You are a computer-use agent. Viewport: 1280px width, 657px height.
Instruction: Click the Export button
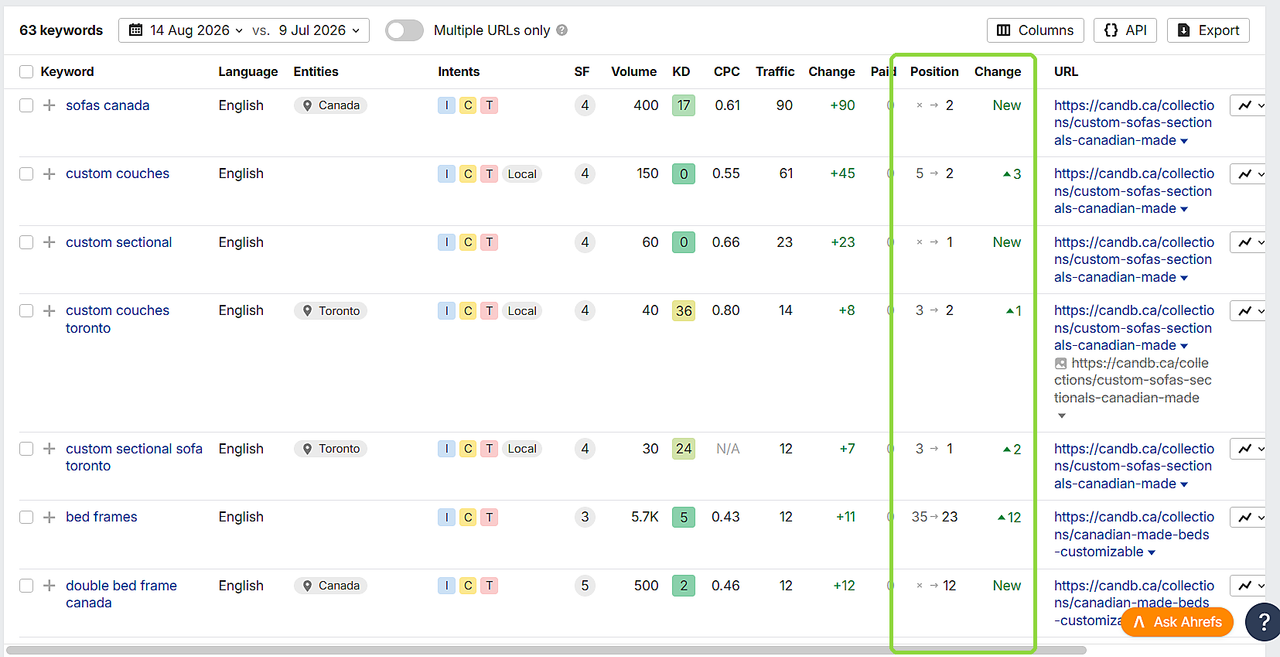1209,30
